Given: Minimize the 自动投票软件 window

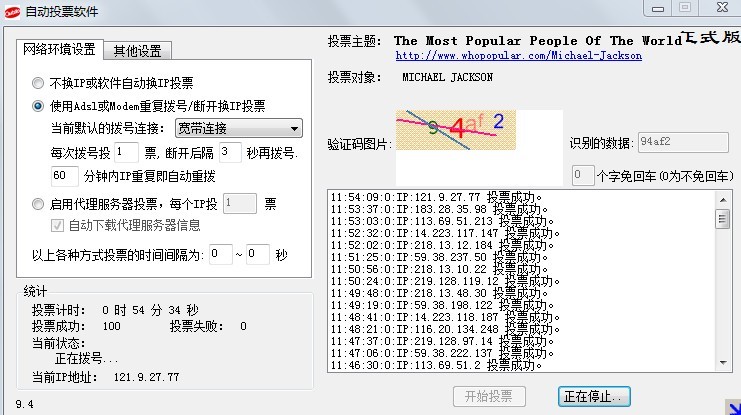Looking at the screenshot, I should (656, 7).
